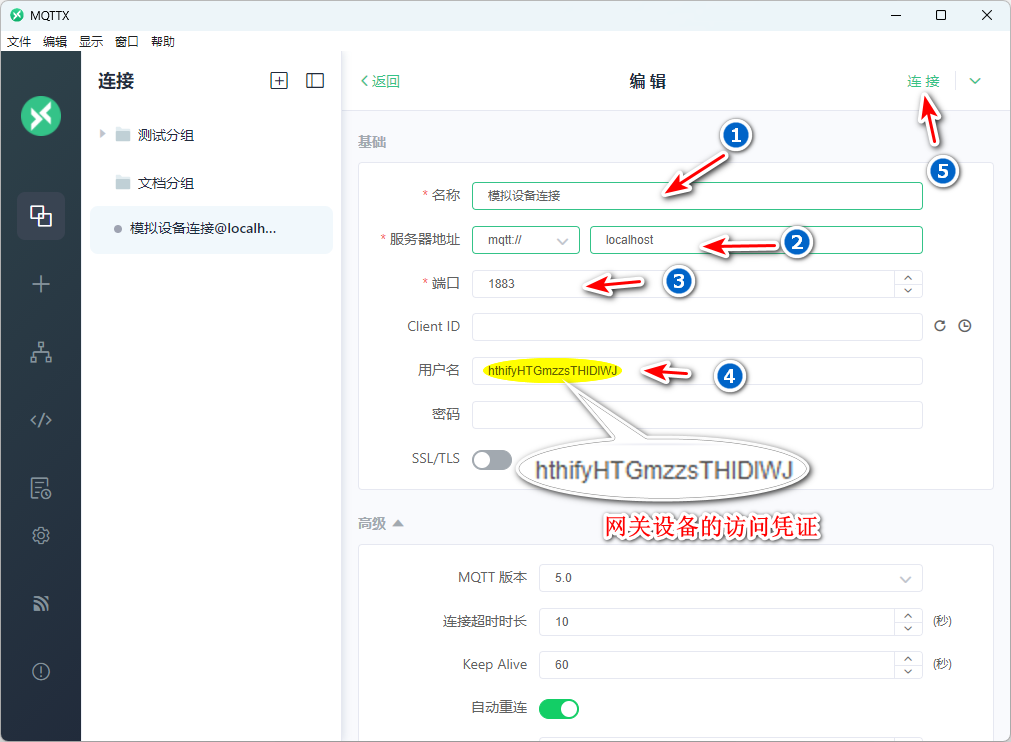Open the MQTT 版本 5.0 dropdown
This screenshot has height=742, width=1011.
[730, 578]
